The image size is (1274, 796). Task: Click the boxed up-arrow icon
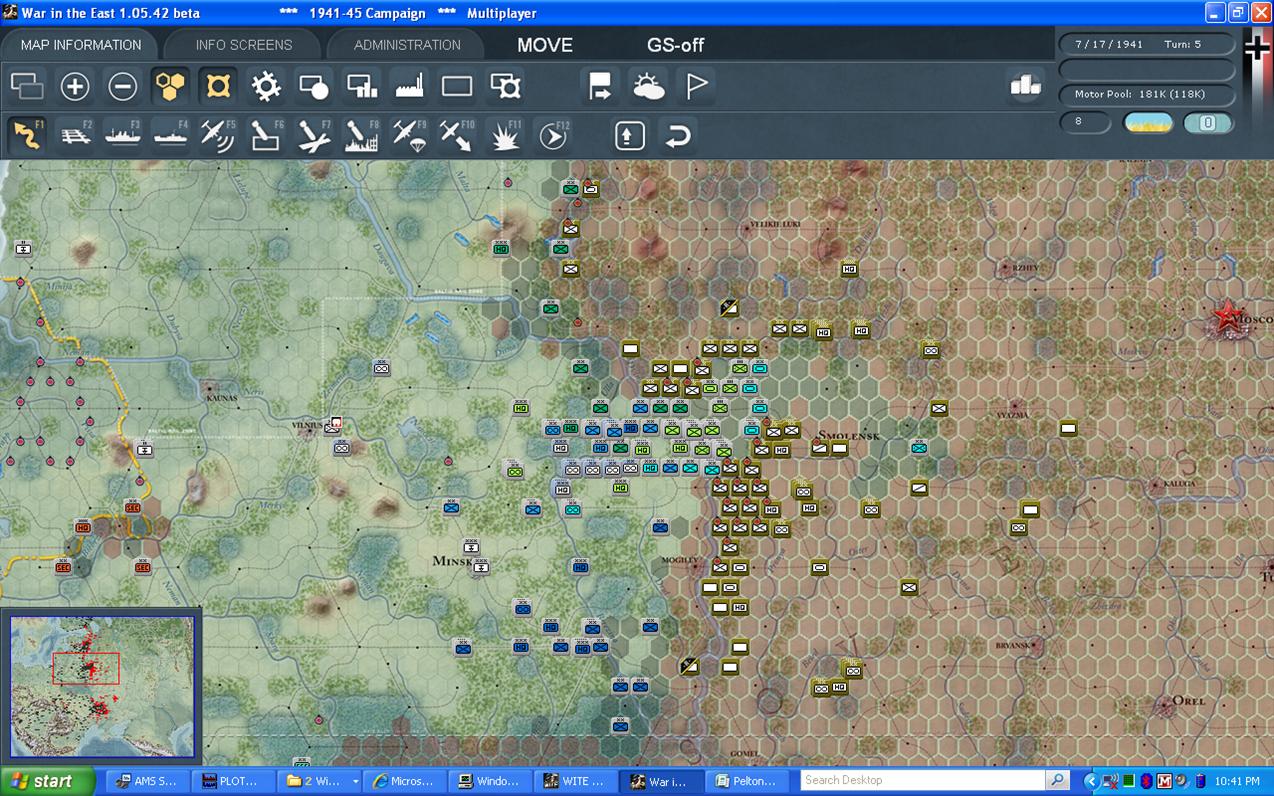click(630, 135)
